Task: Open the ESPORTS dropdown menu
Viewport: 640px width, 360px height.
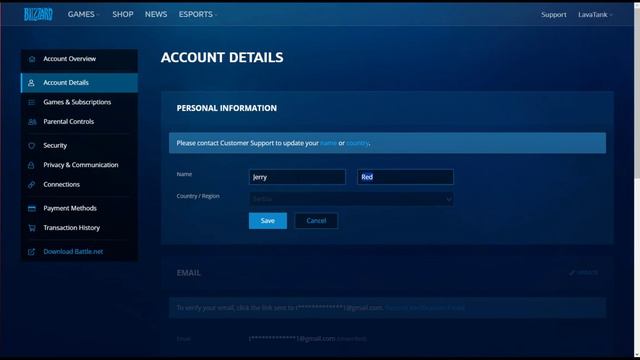Action: (198, 14)
